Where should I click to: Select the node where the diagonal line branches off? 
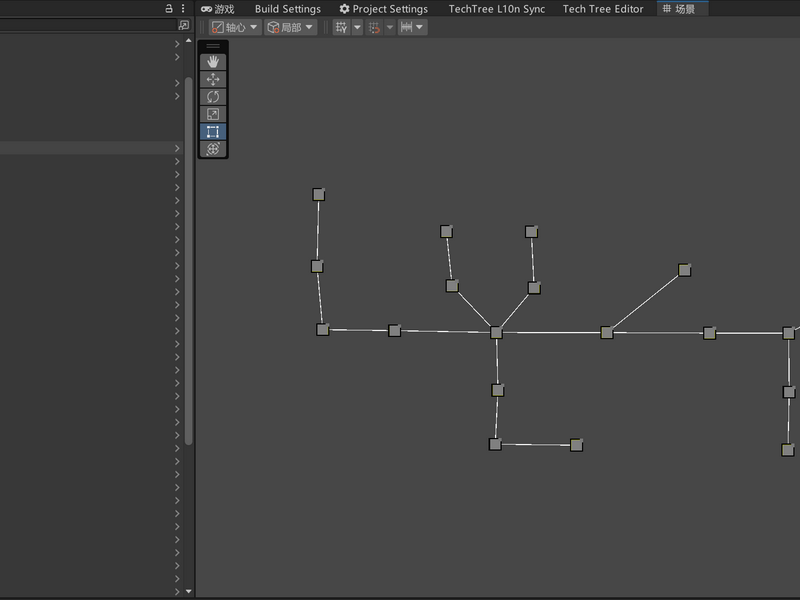coord(607,333)
